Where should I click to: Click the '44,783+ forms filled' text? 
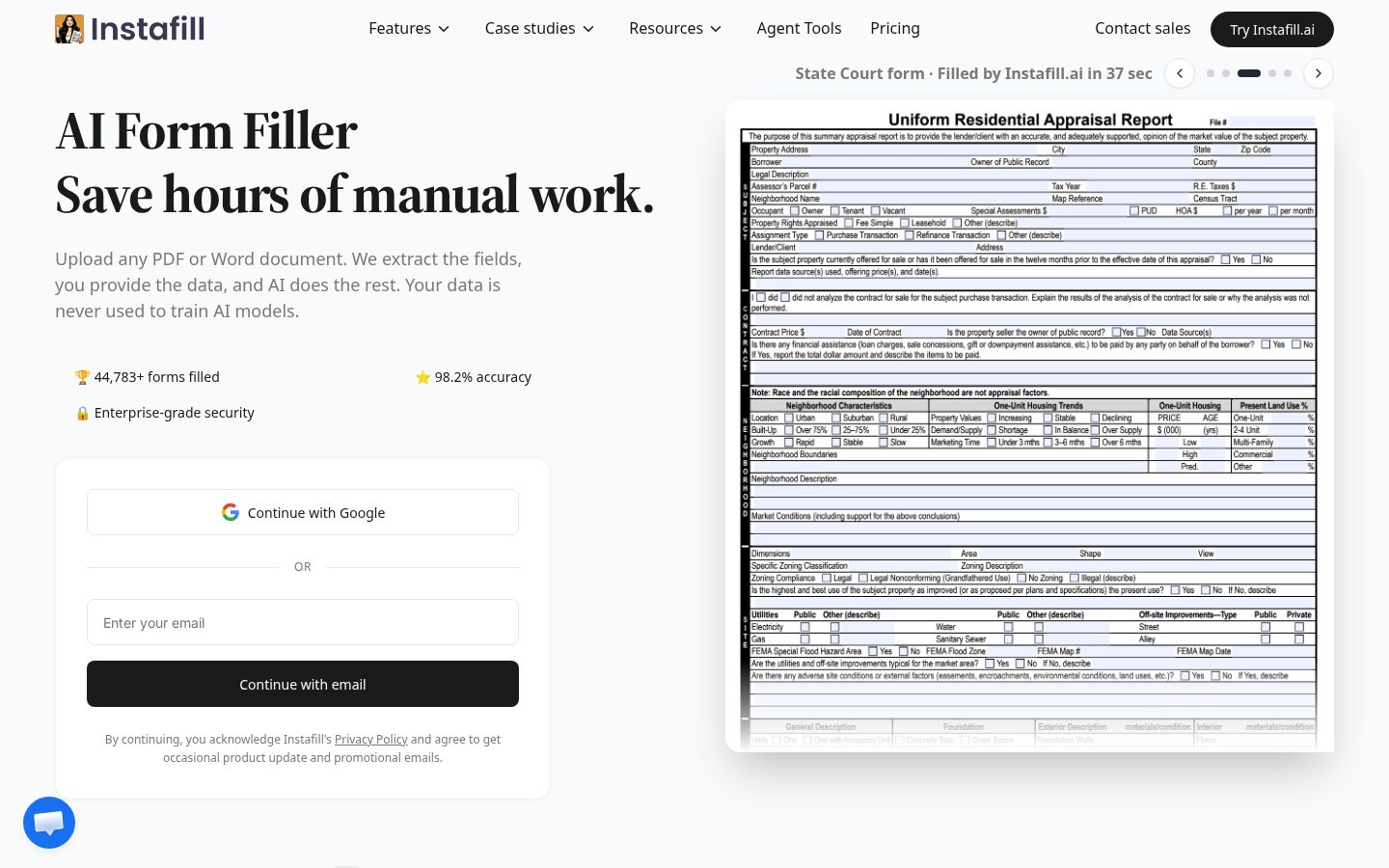click(x=157, y=377)
